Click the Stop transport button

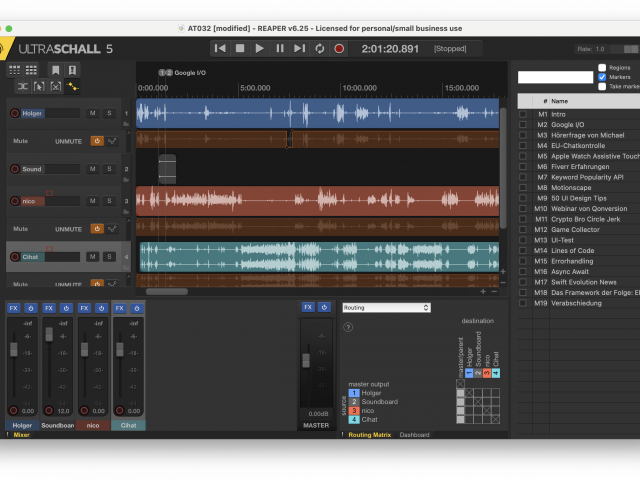point(240,49)
